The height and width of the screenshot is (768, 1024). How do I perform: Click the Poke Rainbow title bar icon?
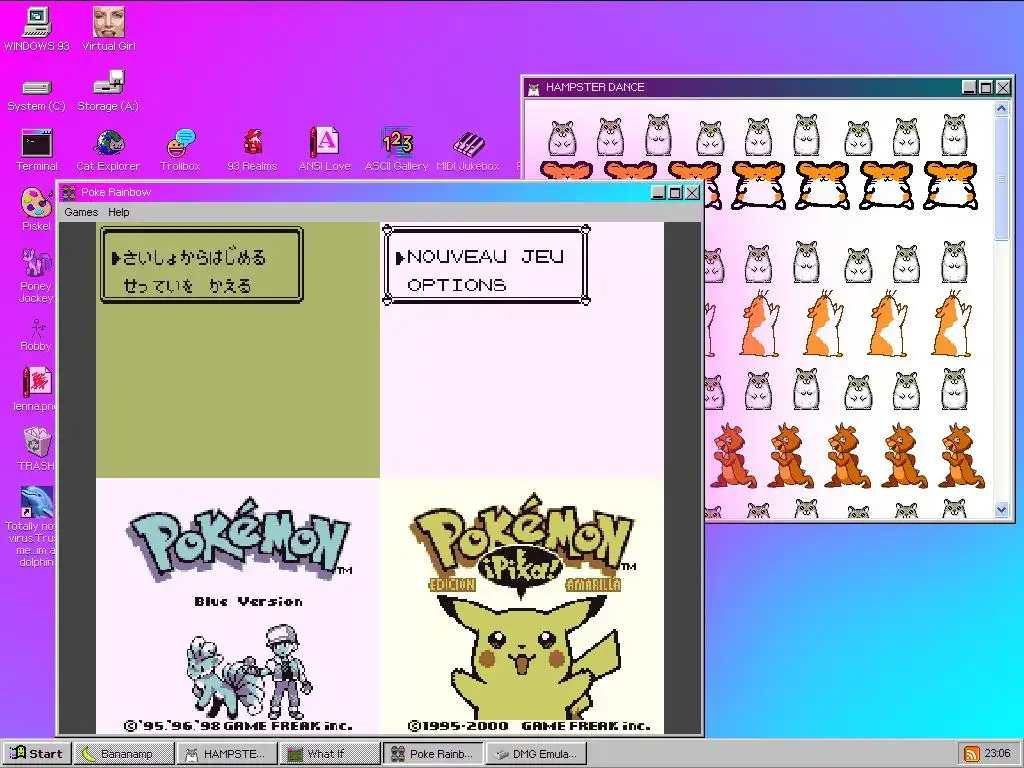coord(68,192)
